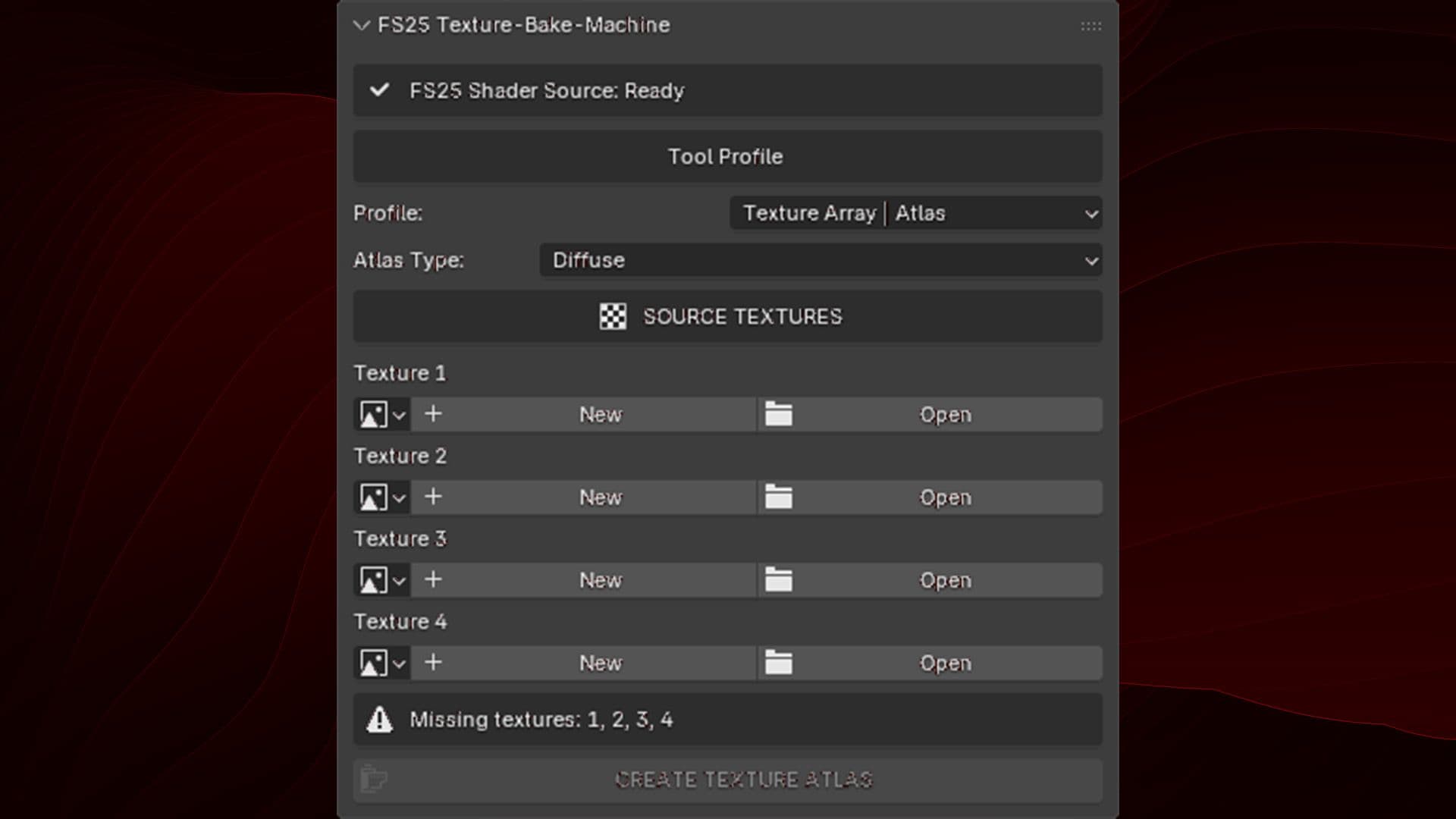This screenshot has height=819, width=1456.
Task: Open Texture 3 image browse dropdown
Action: 382,580
